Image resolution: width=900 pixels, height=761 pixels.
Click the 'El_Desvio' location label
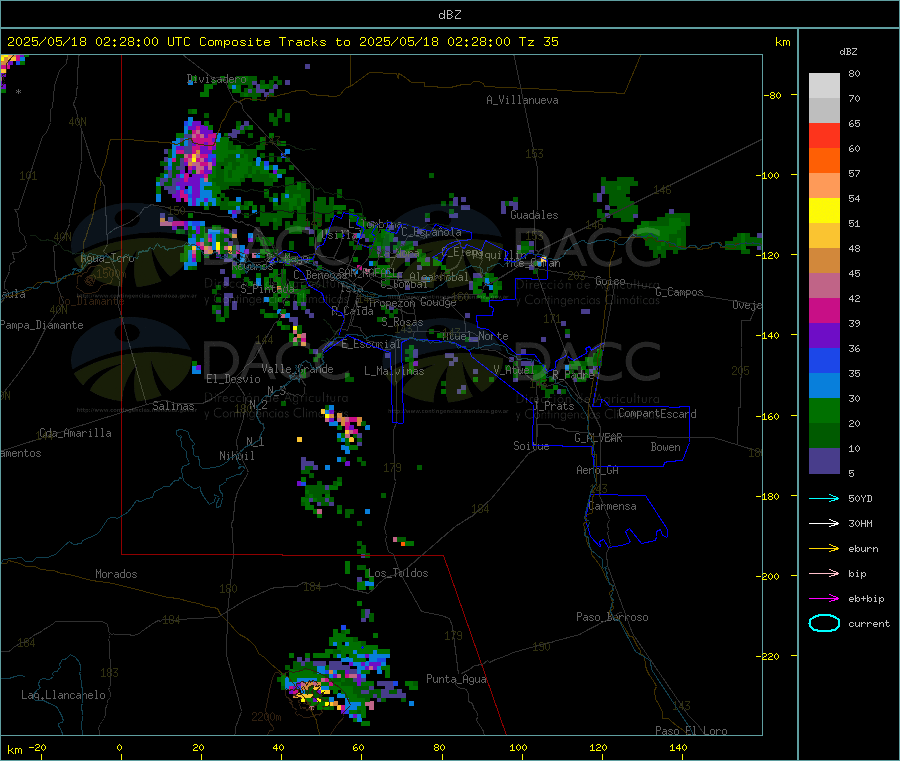pyautogui.click(x=233, y=379)
